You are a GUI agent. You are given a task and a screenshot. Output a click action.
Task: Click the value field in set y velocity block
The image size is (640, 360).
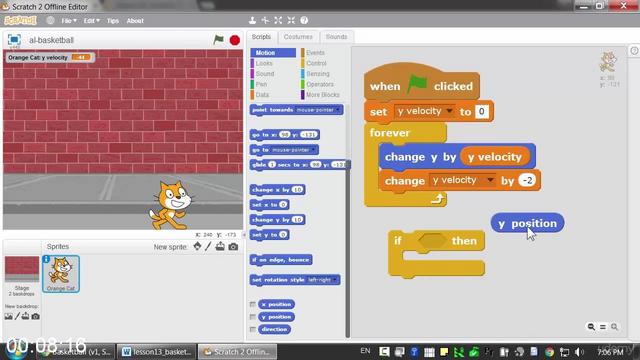[x=482, y=111]
